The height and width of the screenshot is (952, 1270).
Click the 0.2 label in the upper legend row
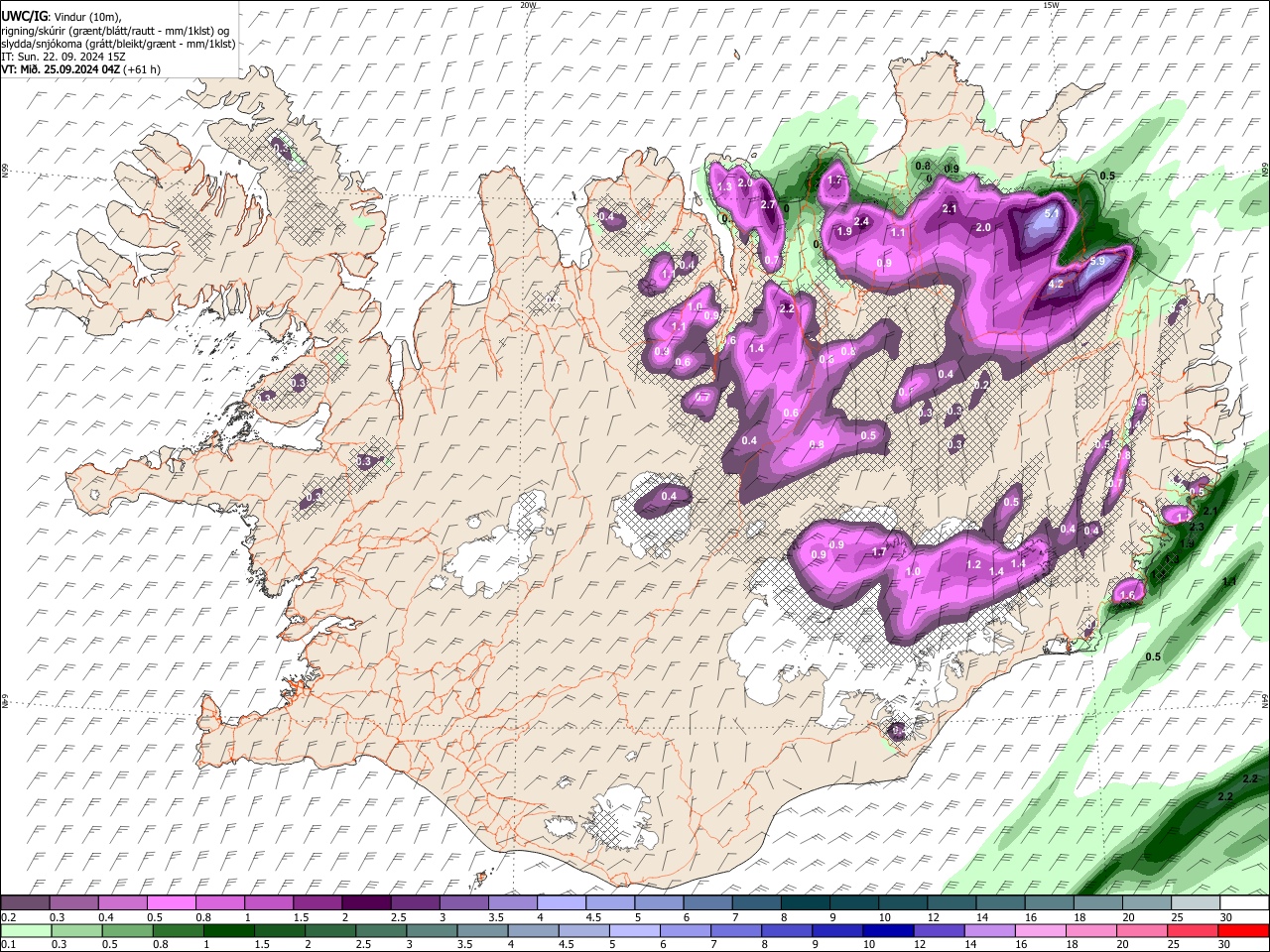[8, 917]
